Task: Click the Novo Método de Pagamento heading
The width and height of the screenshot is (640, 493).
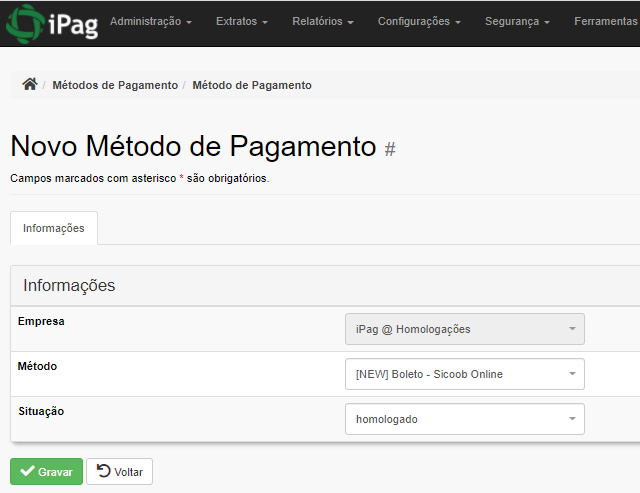Action: coord(193,146)
